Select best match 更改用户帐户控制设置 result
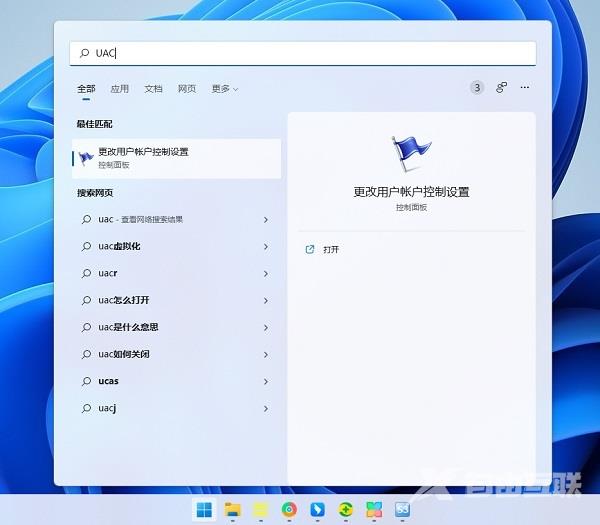 click(176, 158)
